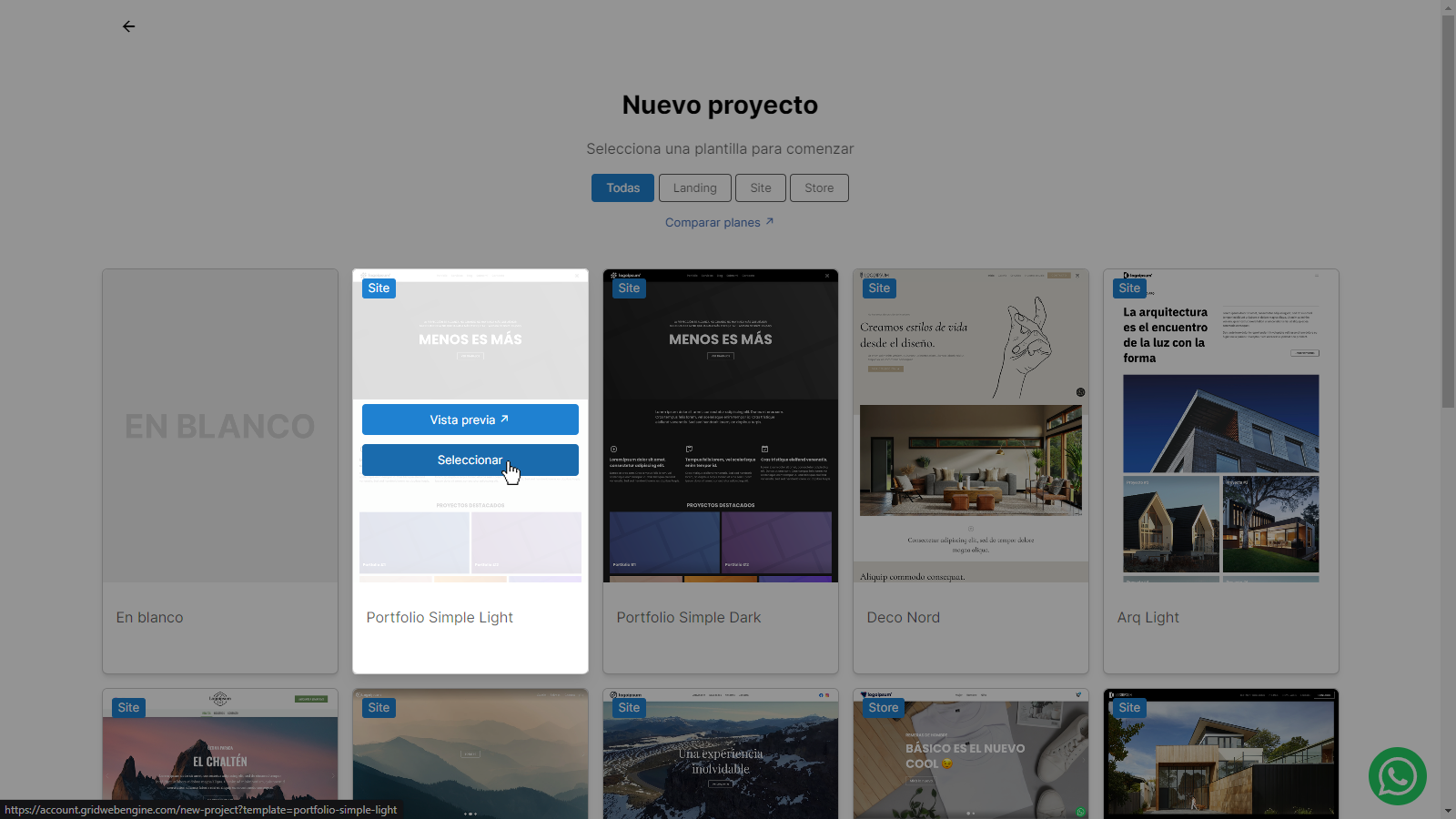Click the Store badge on the t-shirt template
The image size is (1456, 819).
[x=883, y=708]
